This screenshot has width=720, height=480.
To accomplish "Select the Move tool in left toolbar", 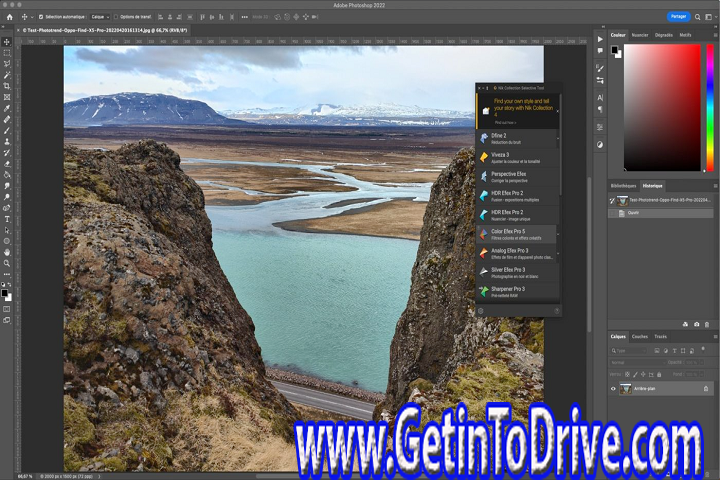I will [7, 42].
